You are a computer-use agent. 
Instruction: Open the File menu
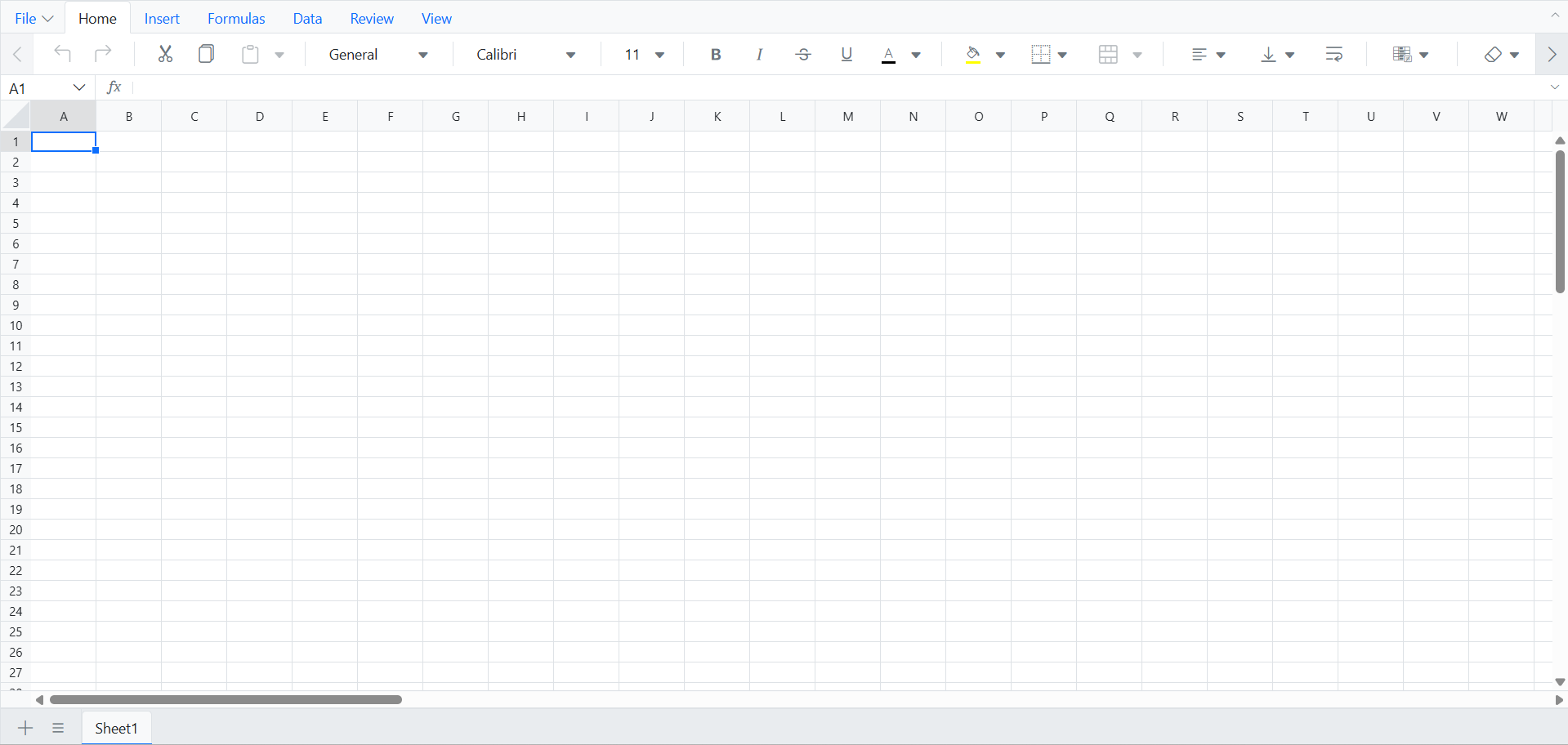point(34,18)
